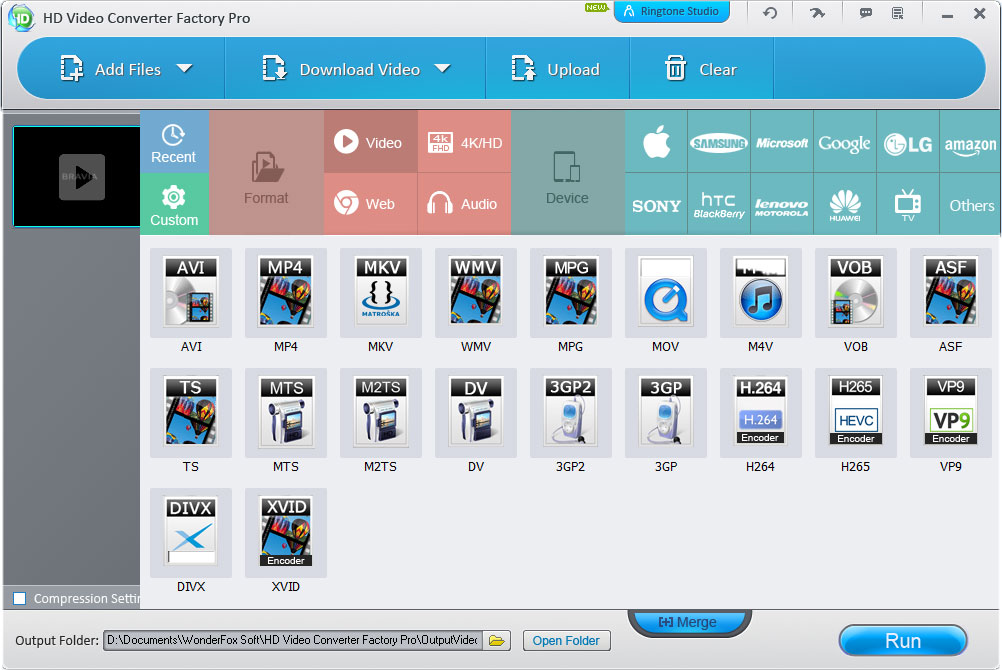This screenshot has width=1002, height=670.
Task: Select the 3GP format icon
Action: pyautogui.click(x=666, y=413)
